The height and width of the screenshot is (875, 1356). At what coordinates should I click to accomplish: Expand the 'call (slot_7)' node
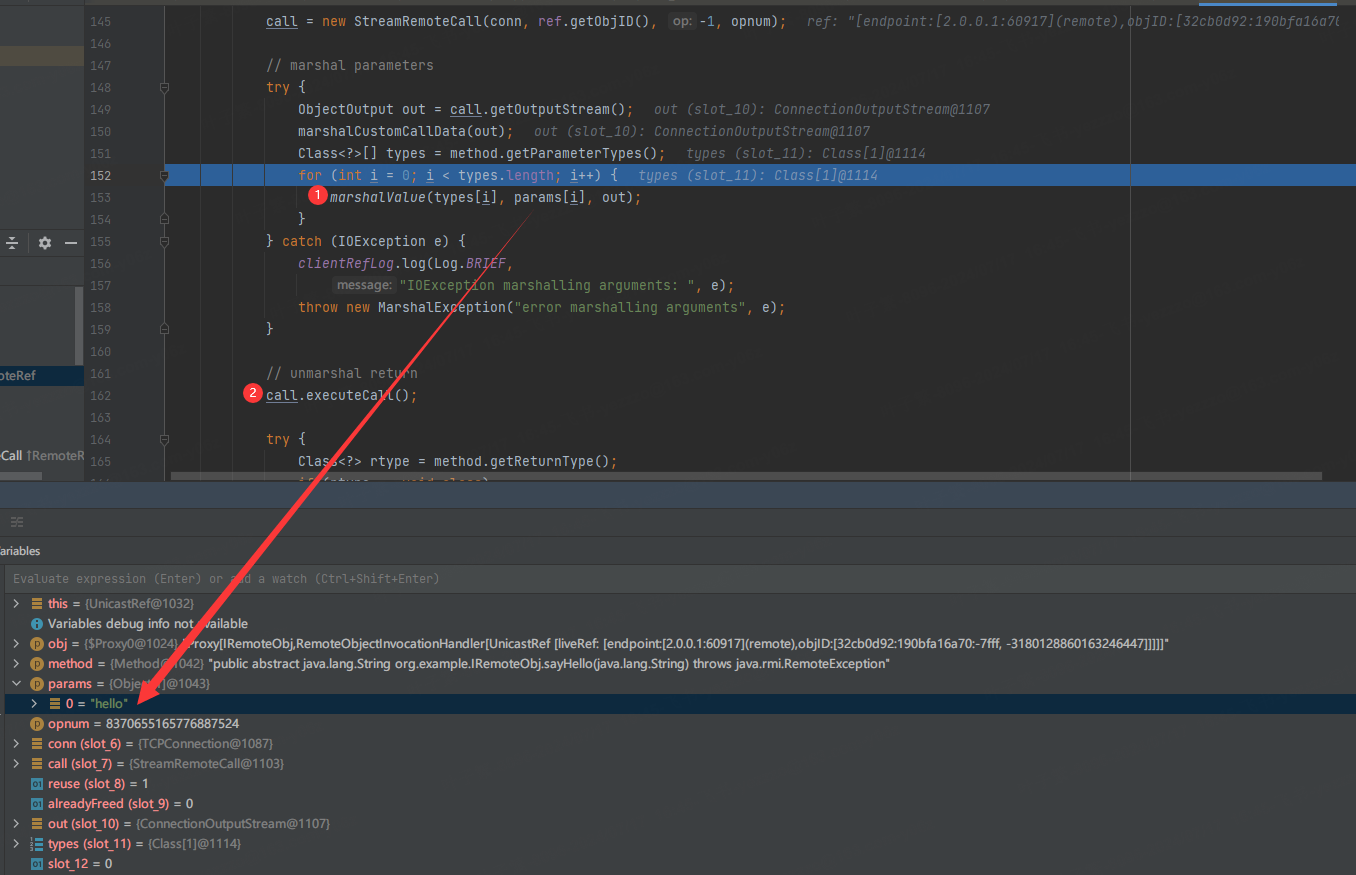click(x=15, y=764)
